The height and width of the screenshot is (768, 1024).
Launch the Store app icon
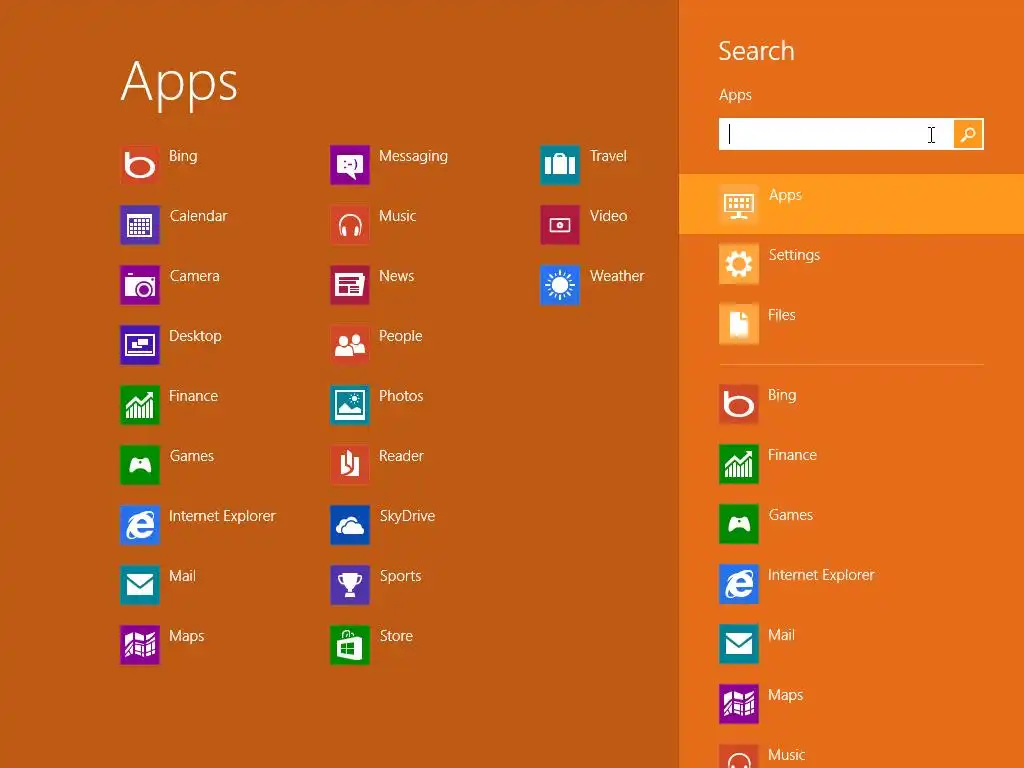tap(350, 645)
